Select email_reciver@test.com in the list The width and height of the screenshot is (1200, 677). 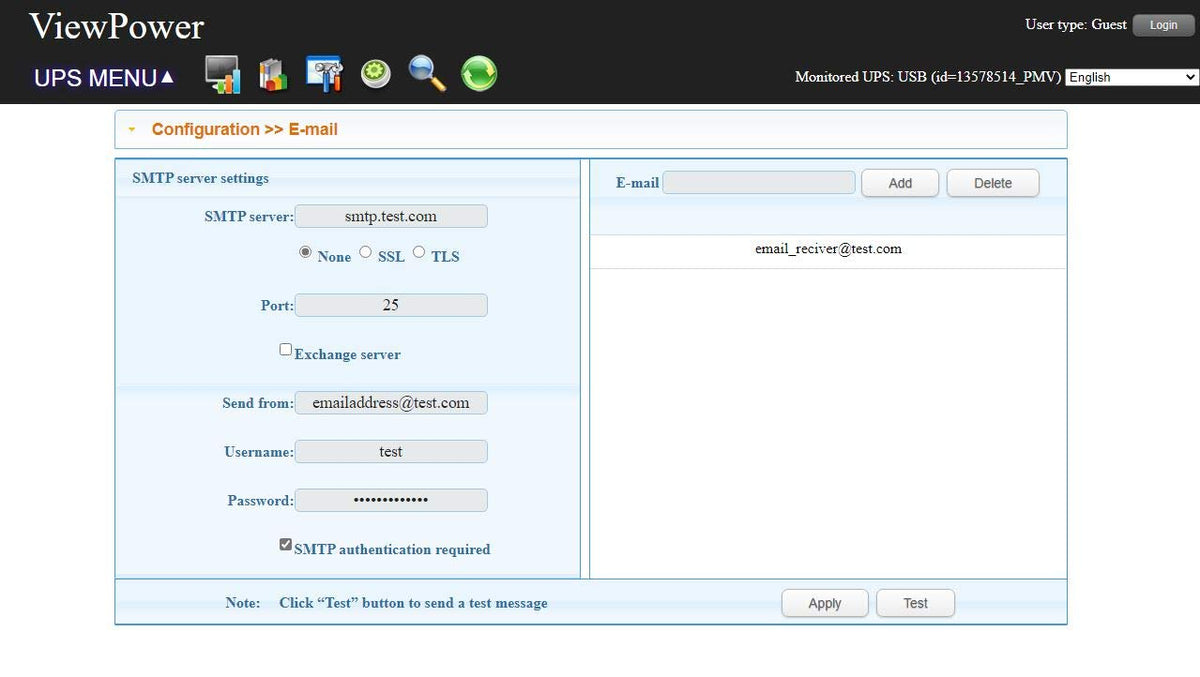[x=828, y=249]
